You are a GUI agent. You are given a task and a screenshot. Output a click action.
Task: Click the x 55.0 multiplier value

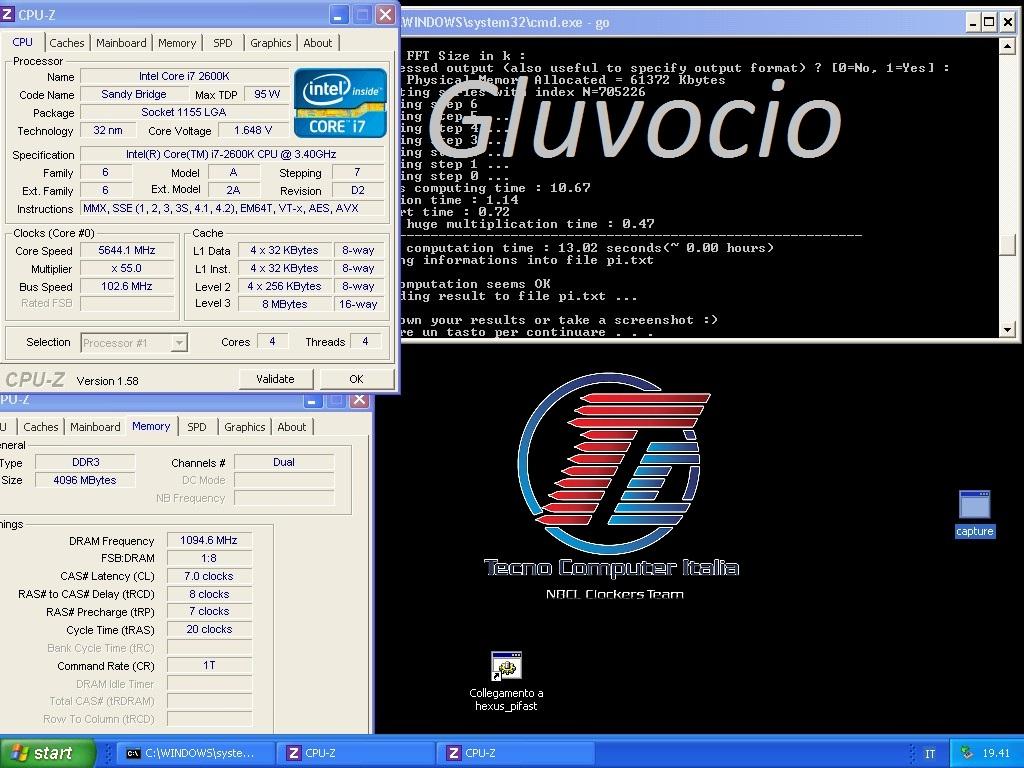click(x=127, y=268)
